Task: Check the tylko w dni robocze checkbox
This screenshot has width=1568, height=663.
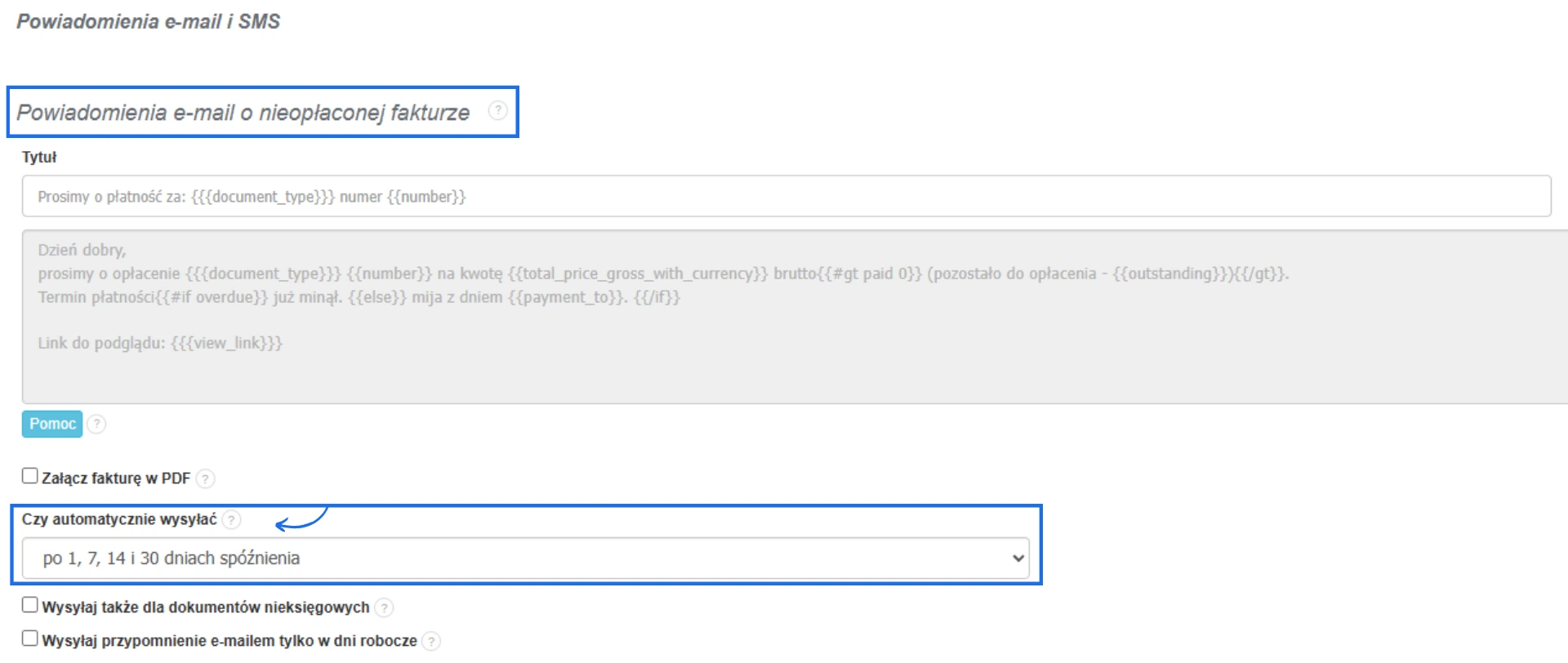Action: tap(30, 639)
